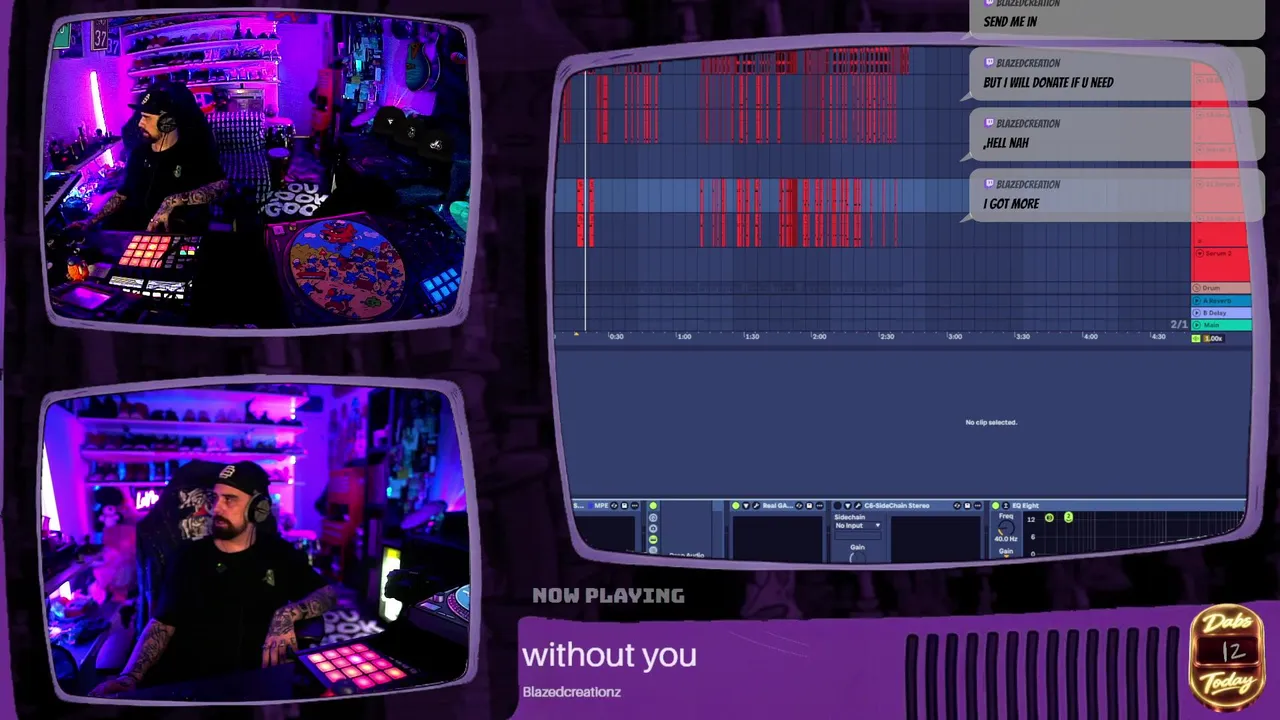Viewport: 1280px width, 720px height.
Task: Click the MPE label on first device
Action: coord(601,506)
